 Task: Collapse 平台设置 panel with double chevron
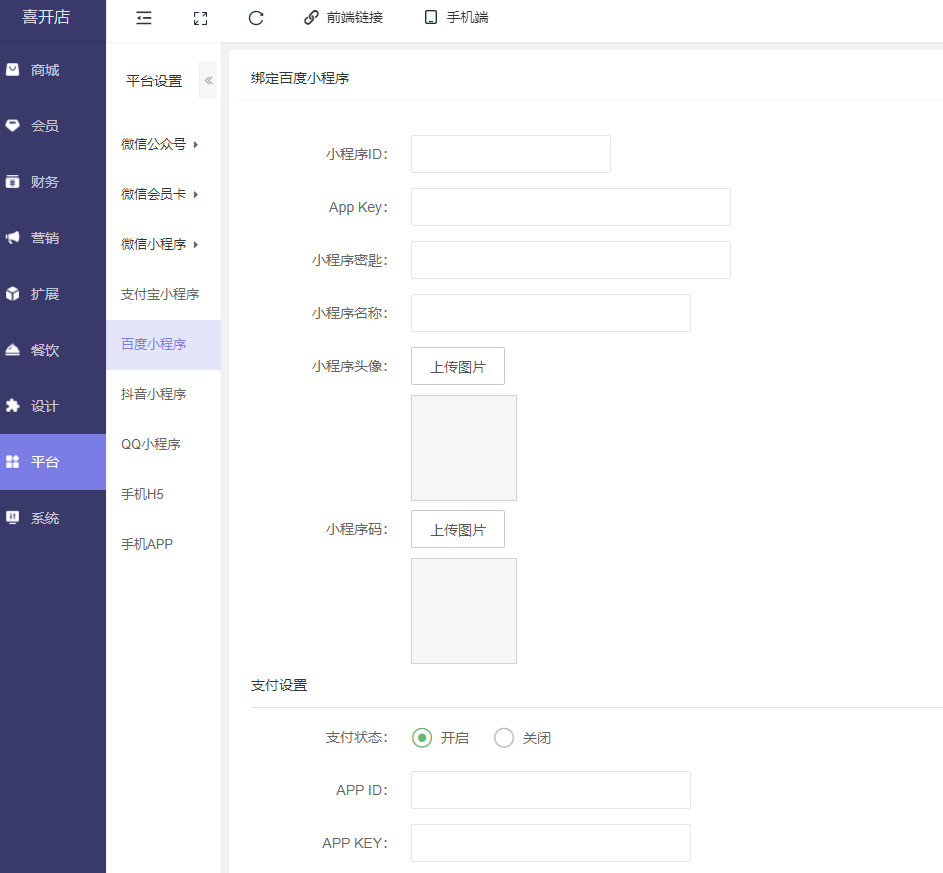point(209,80)
